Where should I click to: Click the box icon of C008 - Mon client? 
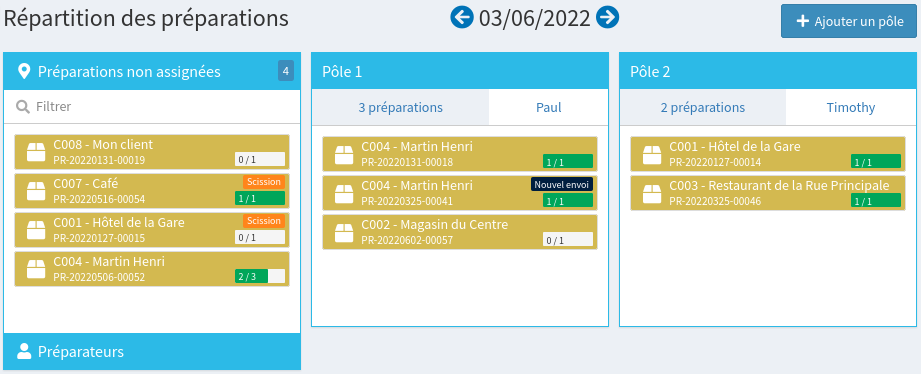pyautogui.click(x=36, y=152)
